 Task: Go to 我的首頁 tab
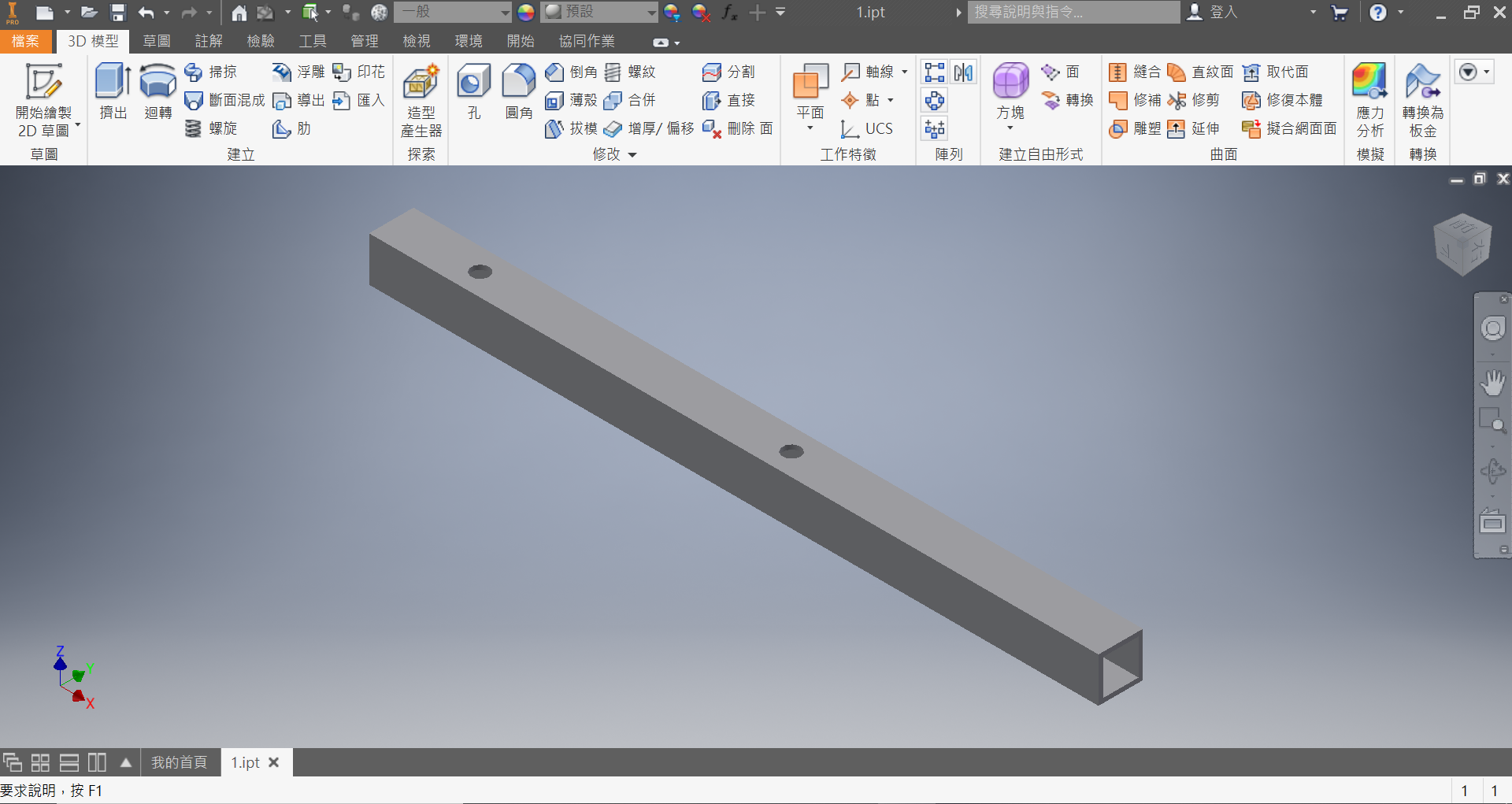pyautogui.click(x=180, y=762)
